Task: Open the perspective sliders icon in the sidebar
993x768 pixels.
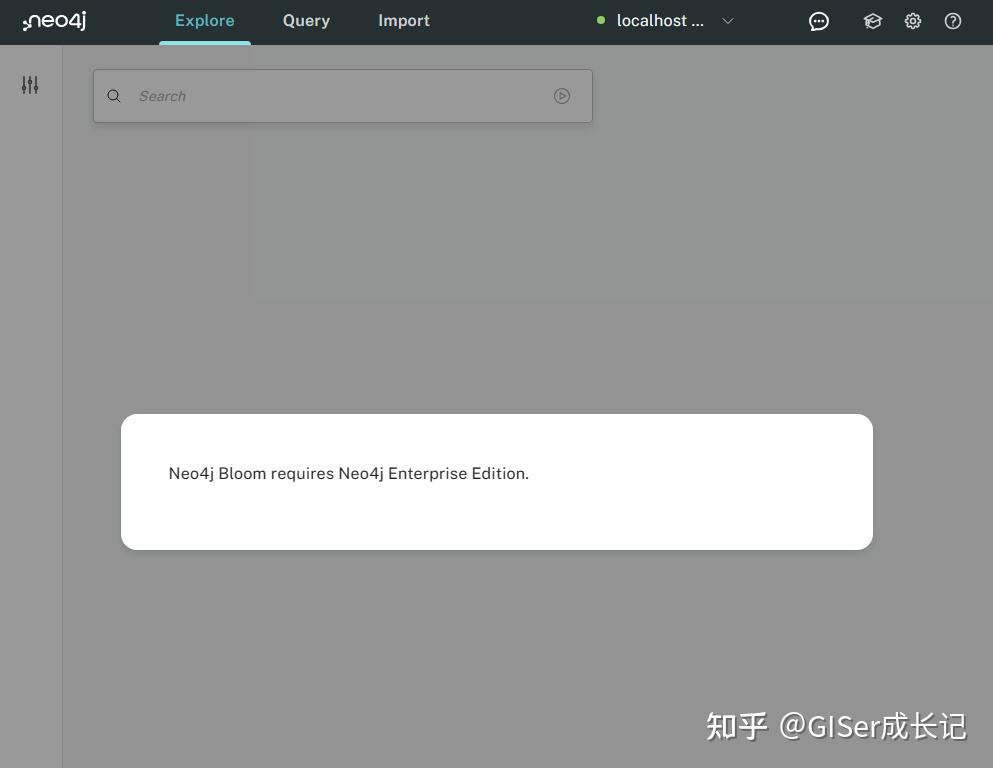Action: pos(30,85)
